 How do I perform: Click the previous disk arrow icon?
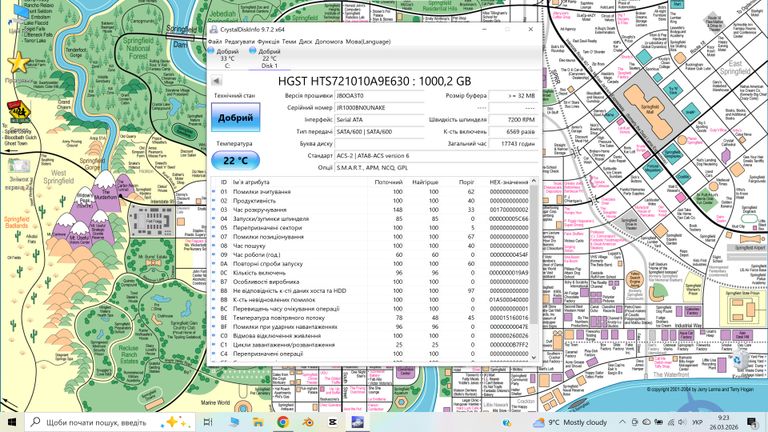pos(217,82)
